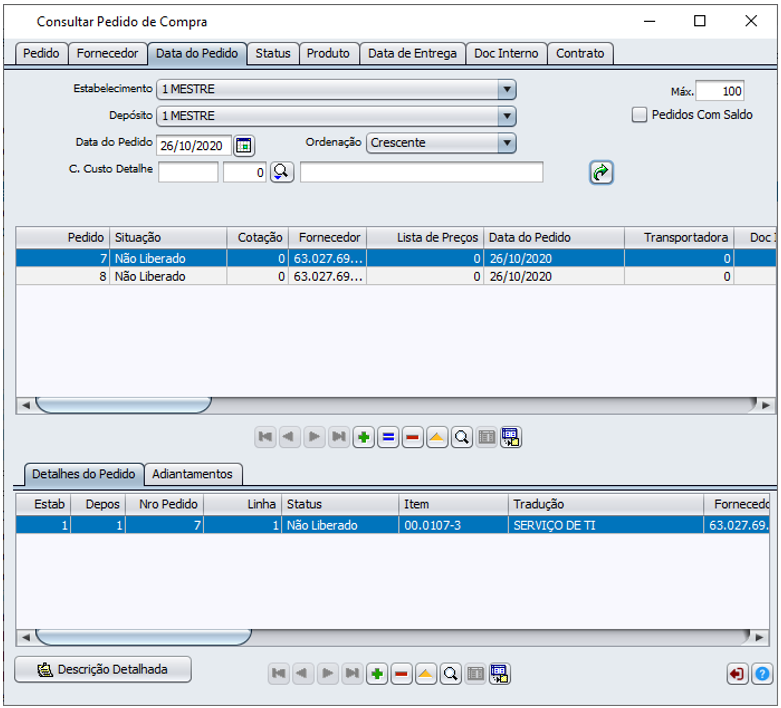
Task: Select the order row with Pedido 7
Action: [x=395, y=259]
